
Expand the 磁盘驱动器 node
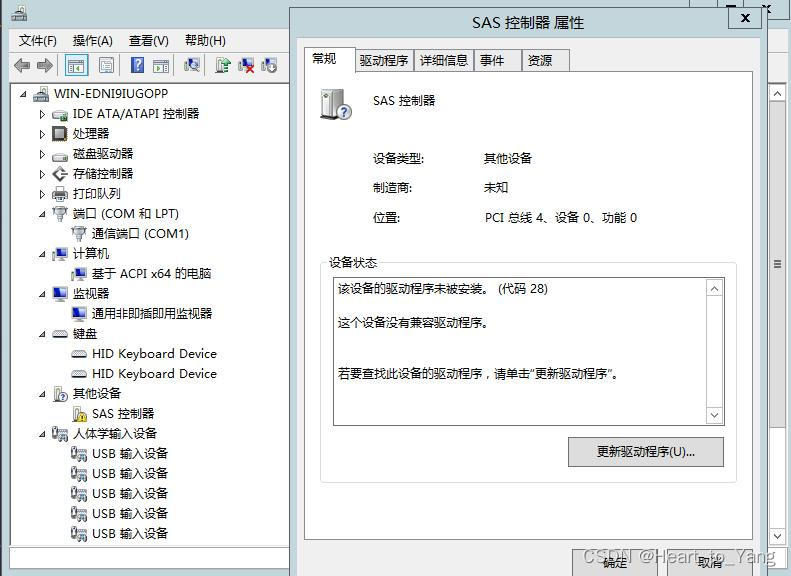(x=42, y=154)
